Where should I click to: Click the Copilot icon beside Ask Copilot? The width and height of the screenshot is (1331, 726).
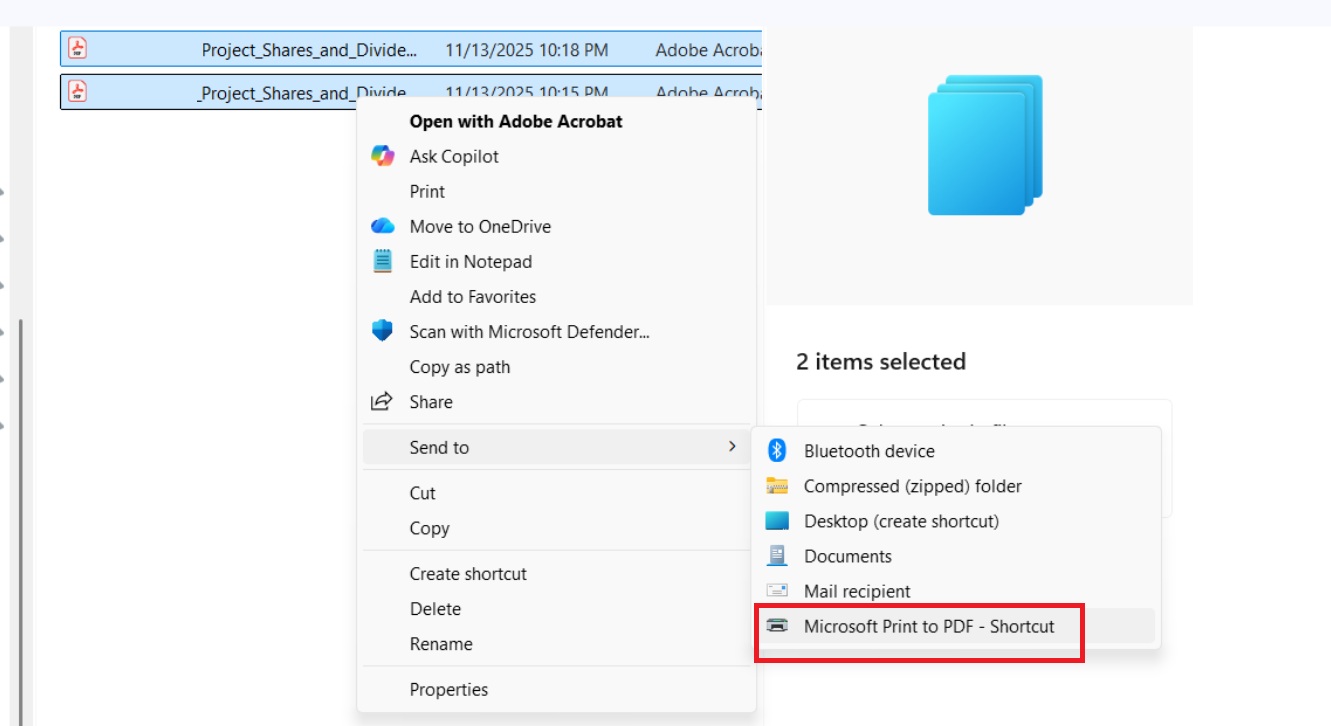[382, 156]
